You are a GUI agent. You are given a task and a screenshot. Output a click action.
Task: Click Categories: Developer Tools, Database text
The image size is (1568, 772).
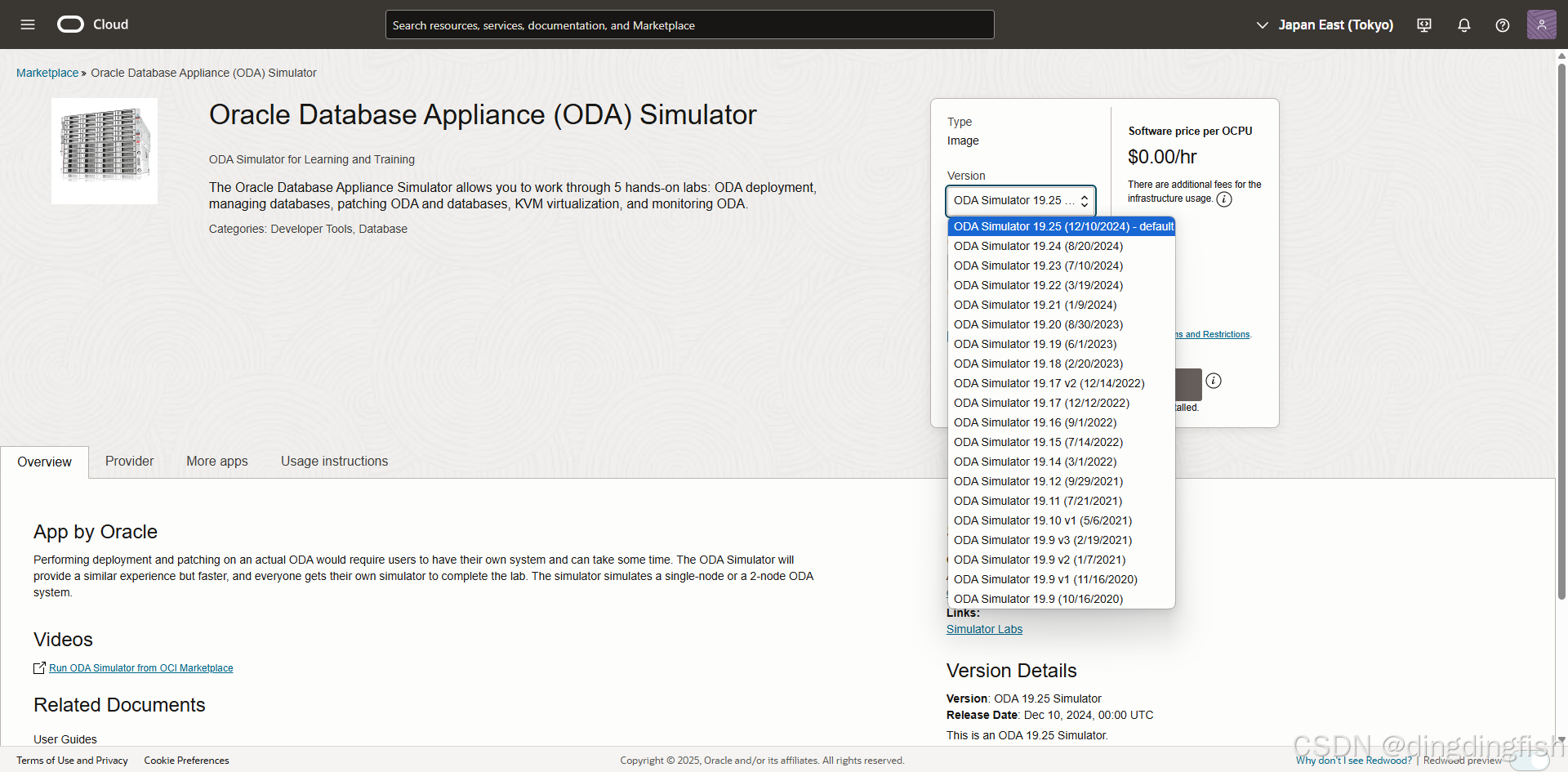308,230
